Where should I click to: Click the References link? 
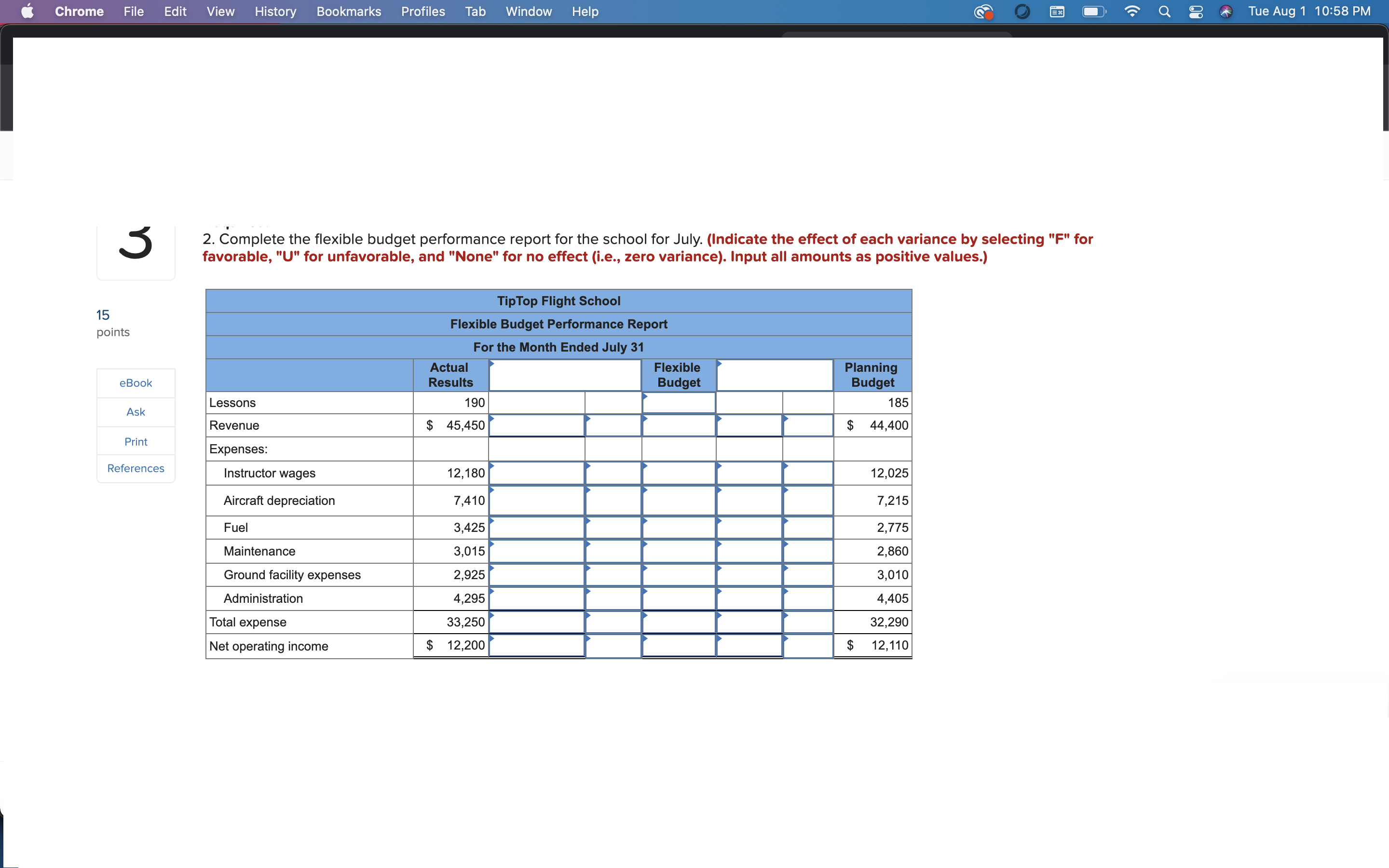point(136,468)
